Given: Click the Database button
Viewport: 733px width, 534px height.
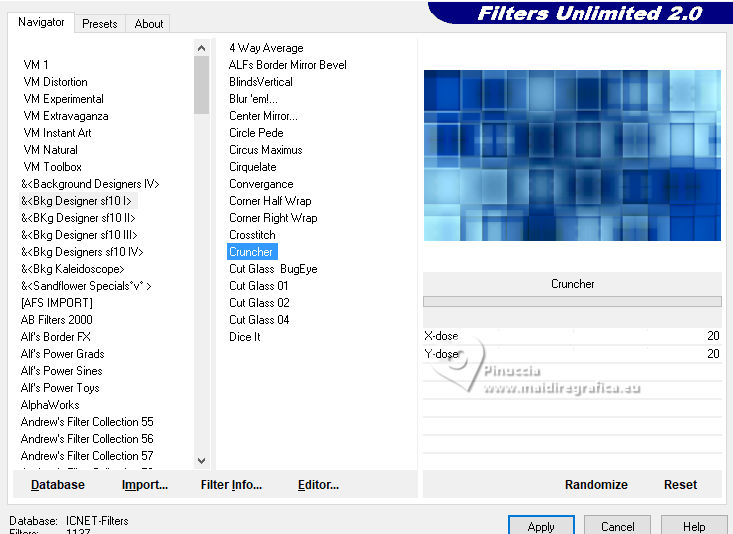Looking at the screenshot, I should [x=58, y=484].
